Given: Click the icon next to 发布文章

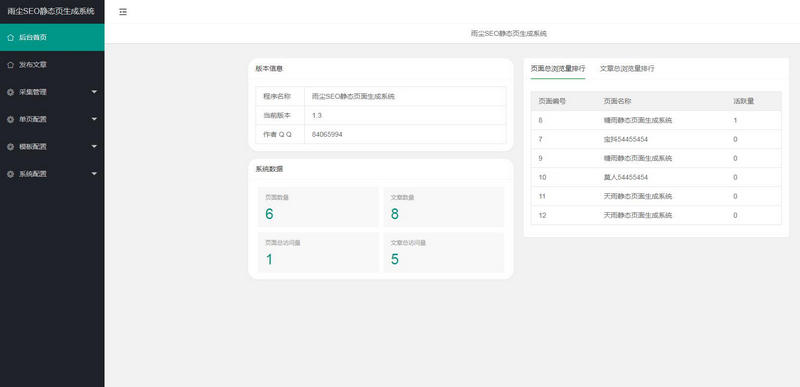Looking at the screenshot, I should 11,65.
